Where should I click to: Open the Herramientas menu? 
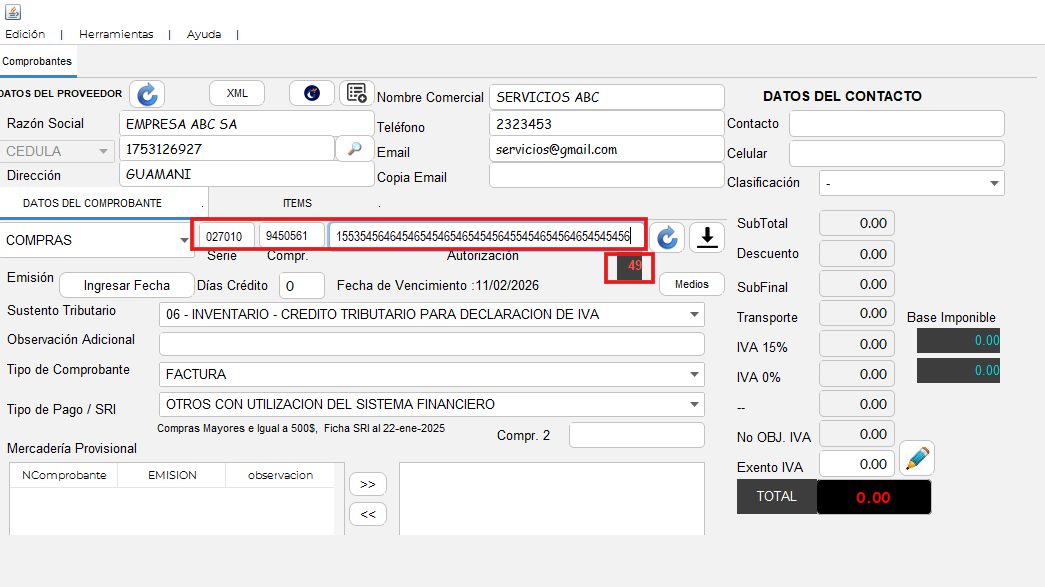point(116,34)
